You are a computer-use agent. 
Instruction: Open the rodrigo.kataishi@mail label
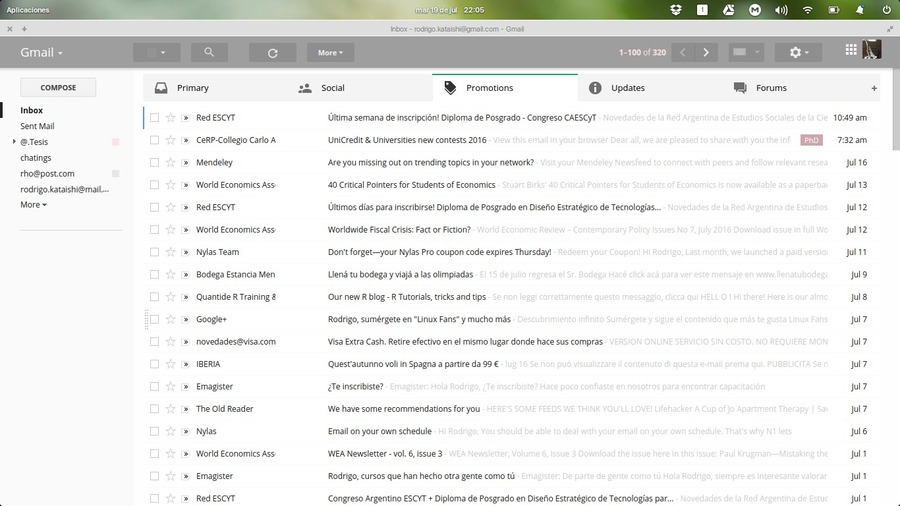tap(64, 189)
